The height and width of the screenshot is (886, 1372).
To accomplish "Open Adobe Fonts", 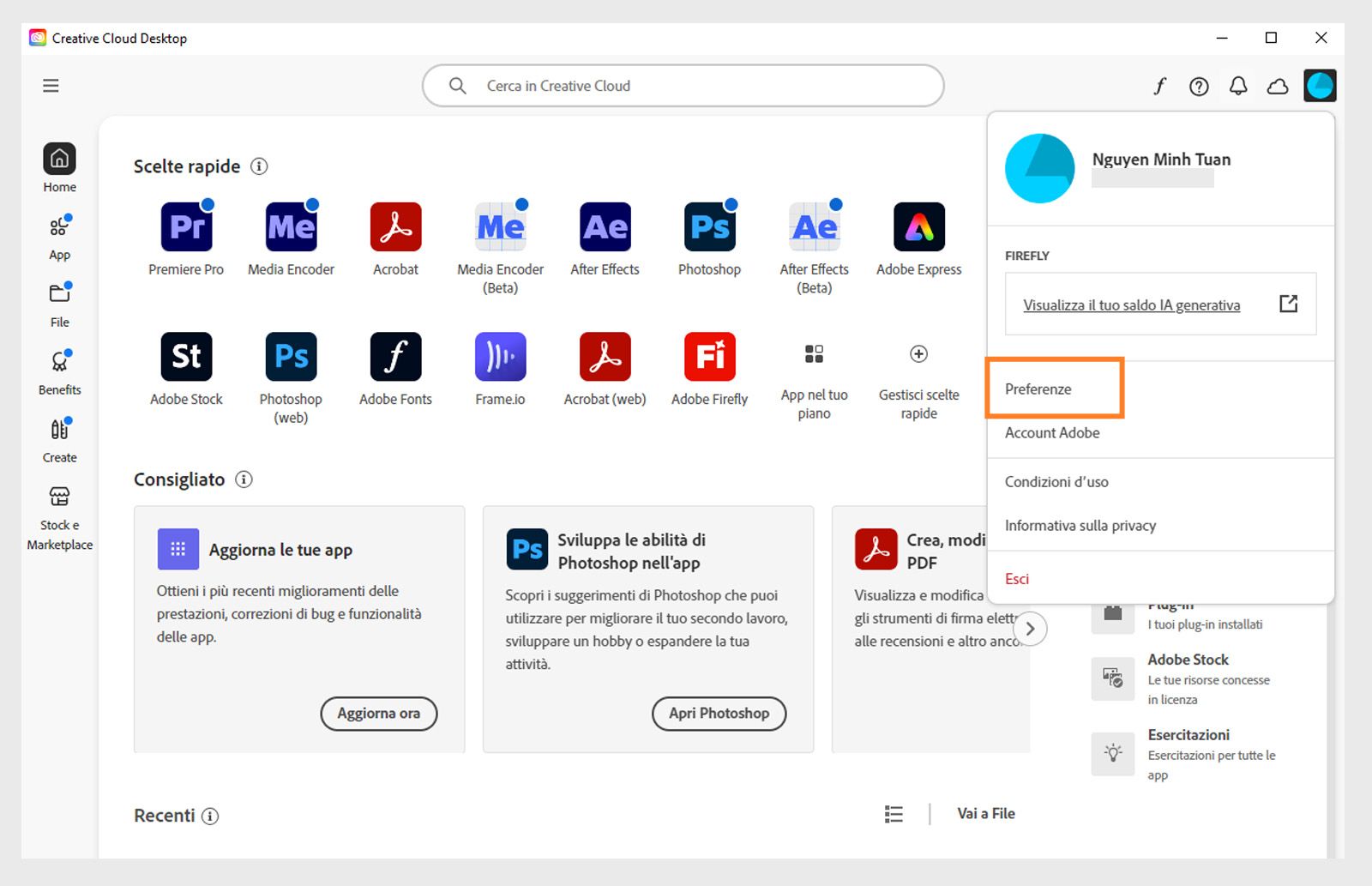I will pos(395,356).
